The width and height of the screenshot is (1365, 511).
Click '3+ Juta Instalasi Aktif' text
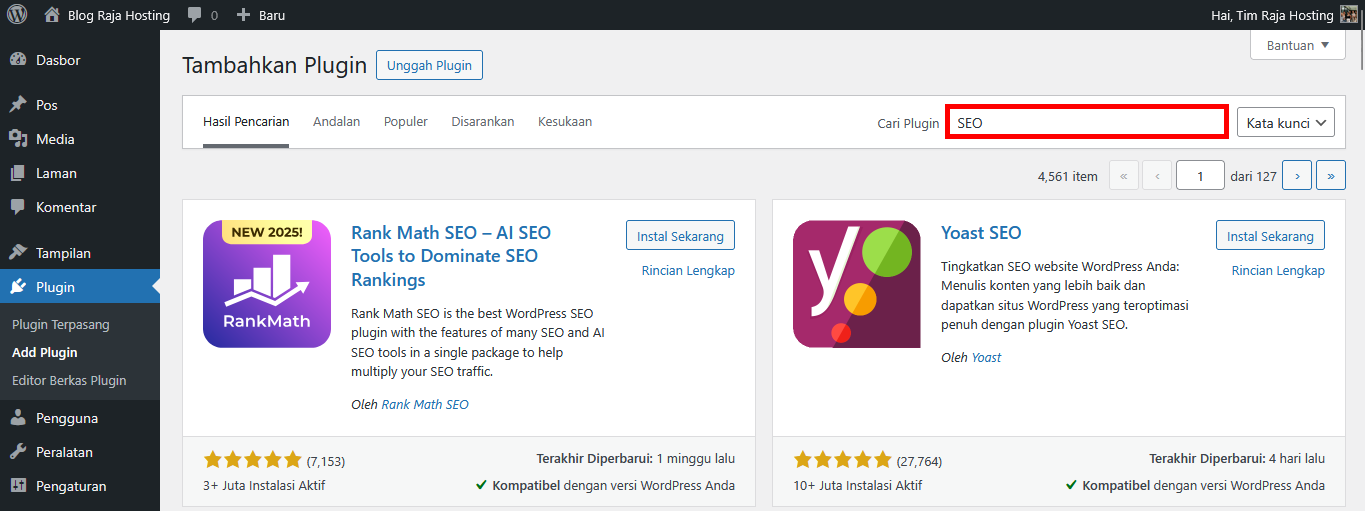coord(264,486)
